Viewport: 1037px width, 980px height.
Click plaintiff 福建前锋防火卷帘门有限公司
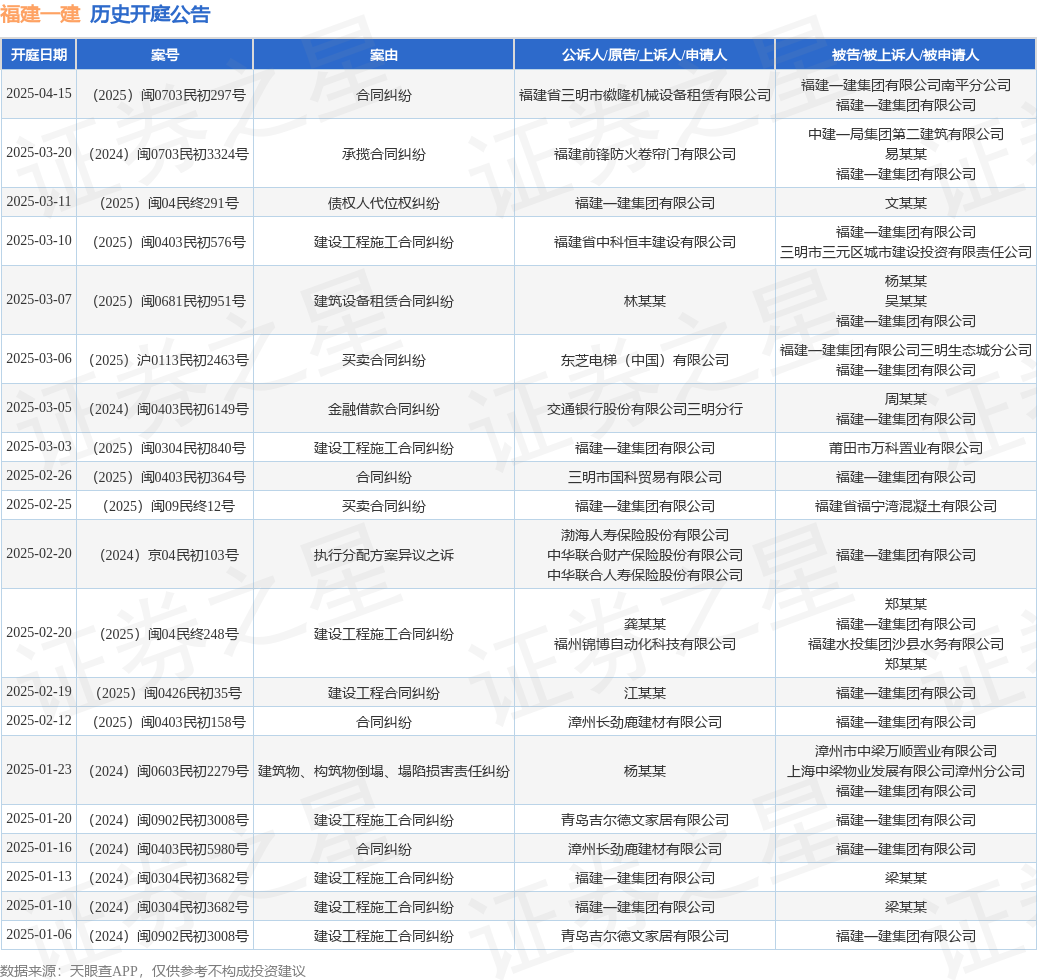click(x=644, y=154)
